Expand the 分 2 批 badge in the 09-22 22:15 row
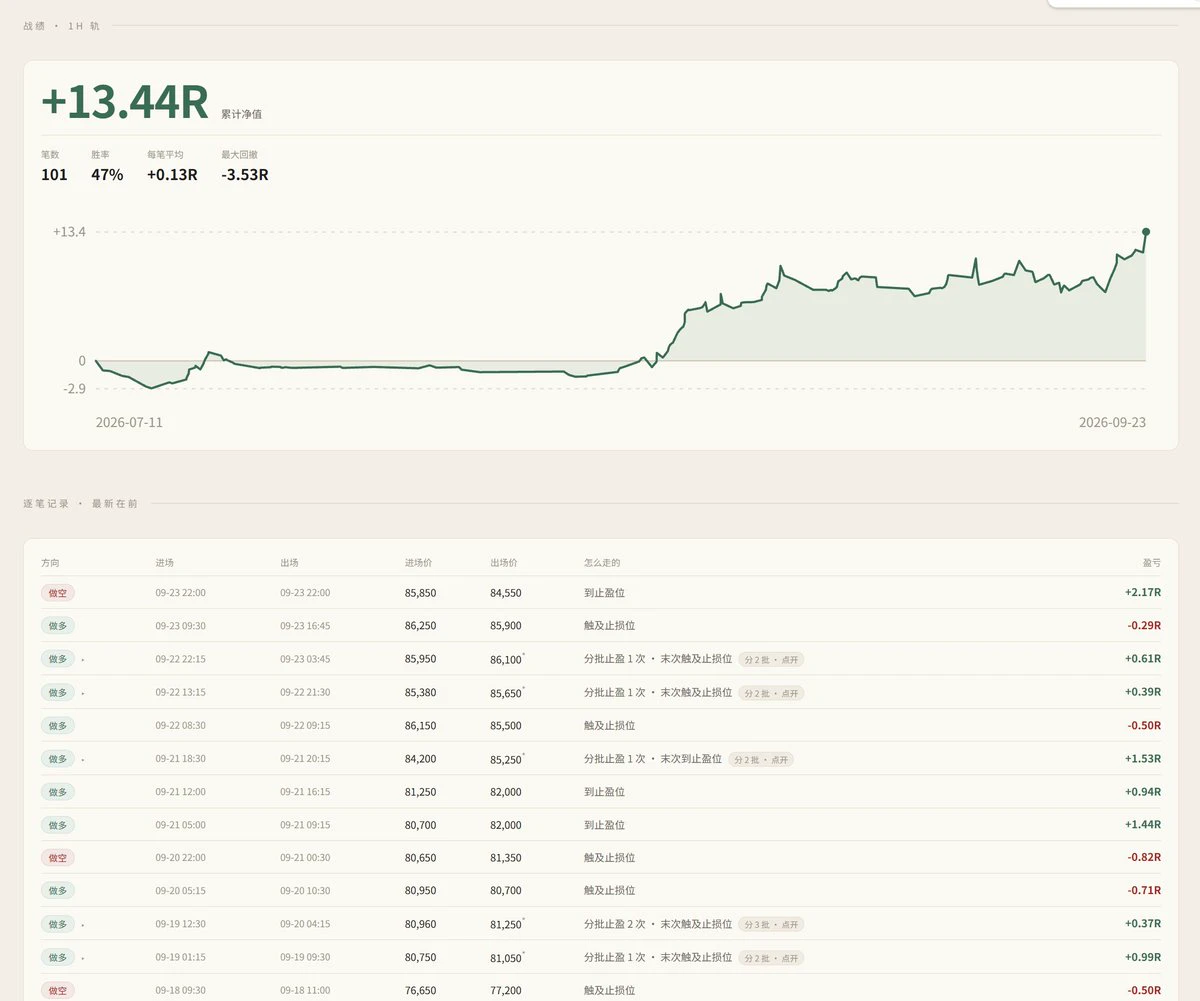1200x1001 pixels. point(771,659)
